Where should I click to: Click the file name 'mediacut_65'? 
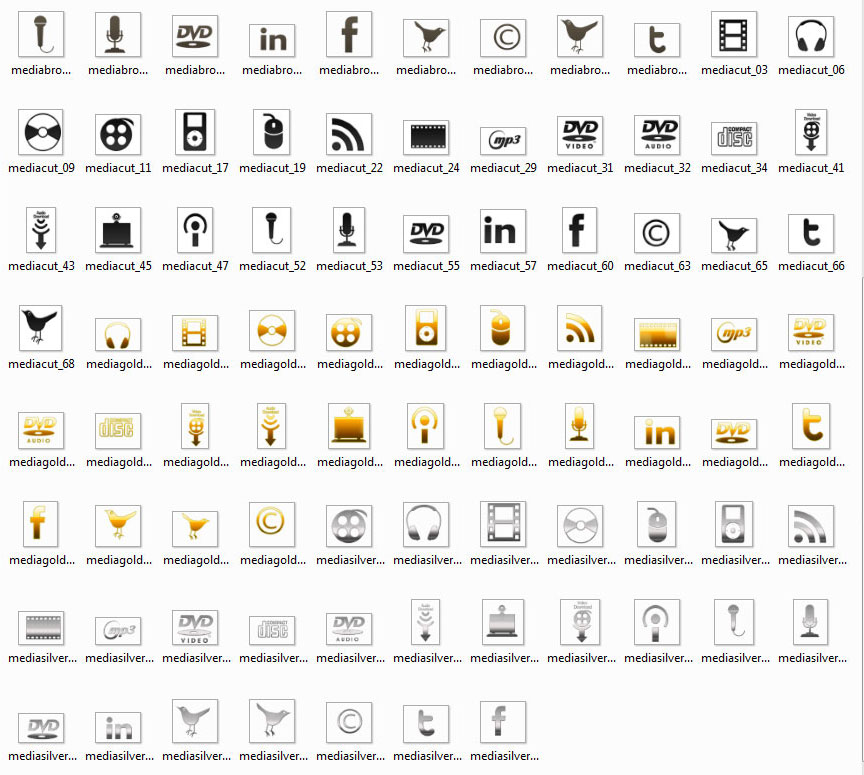click(x=734, y=266)
